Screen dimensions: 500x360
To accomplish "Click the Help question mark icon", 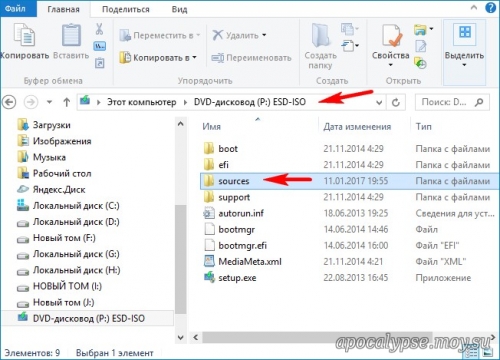I will pos(490,8).
